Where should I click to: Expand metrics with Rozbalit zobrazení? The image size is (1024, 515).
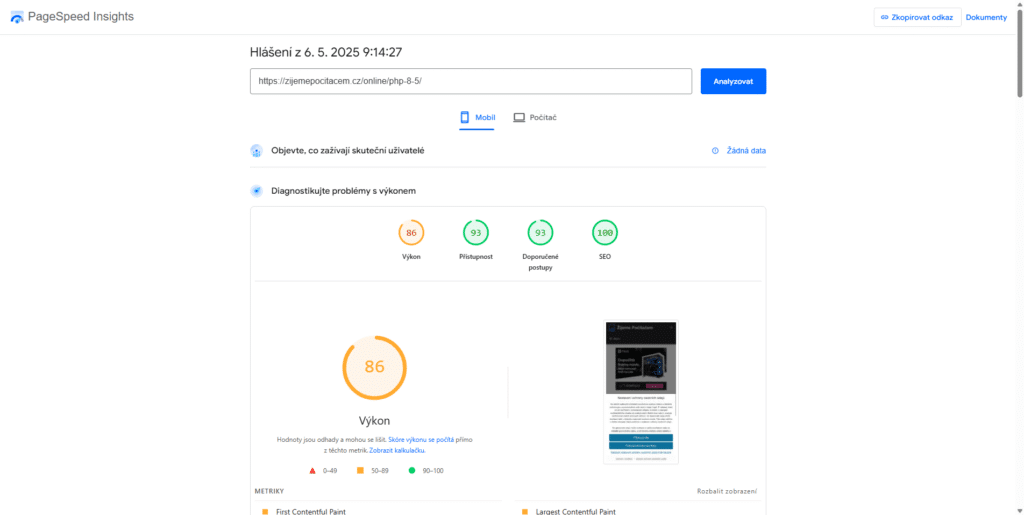pyautogui.click(x=726, y=491)
